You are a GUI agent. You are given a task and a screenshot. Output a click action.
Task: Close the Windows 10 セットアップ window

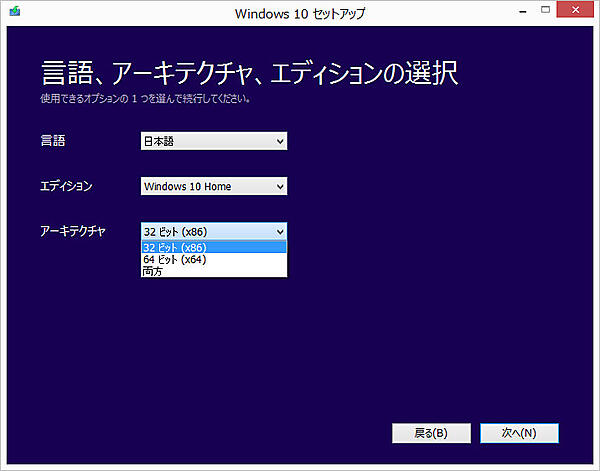coord(575,10)
